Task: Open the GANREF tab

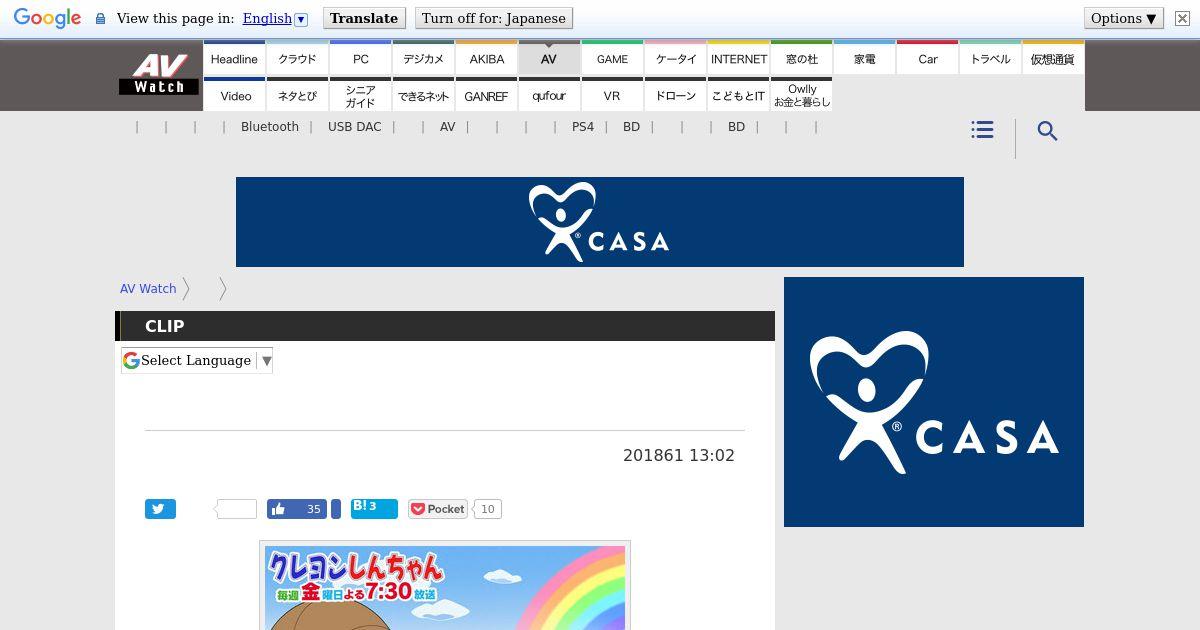Action: point(486,95)
